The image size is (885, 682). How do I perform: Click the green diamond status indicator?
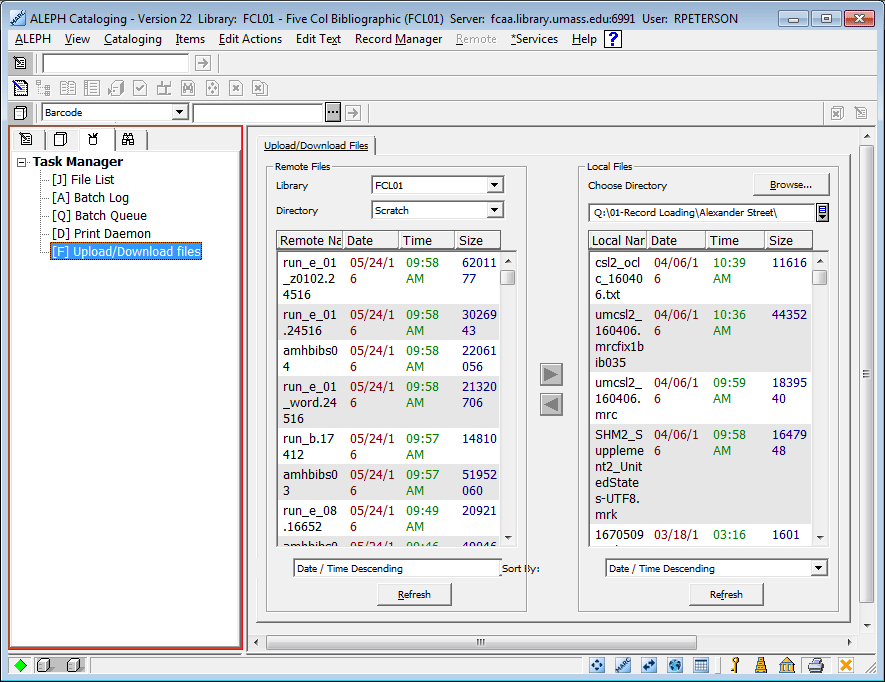coord(19,665)
